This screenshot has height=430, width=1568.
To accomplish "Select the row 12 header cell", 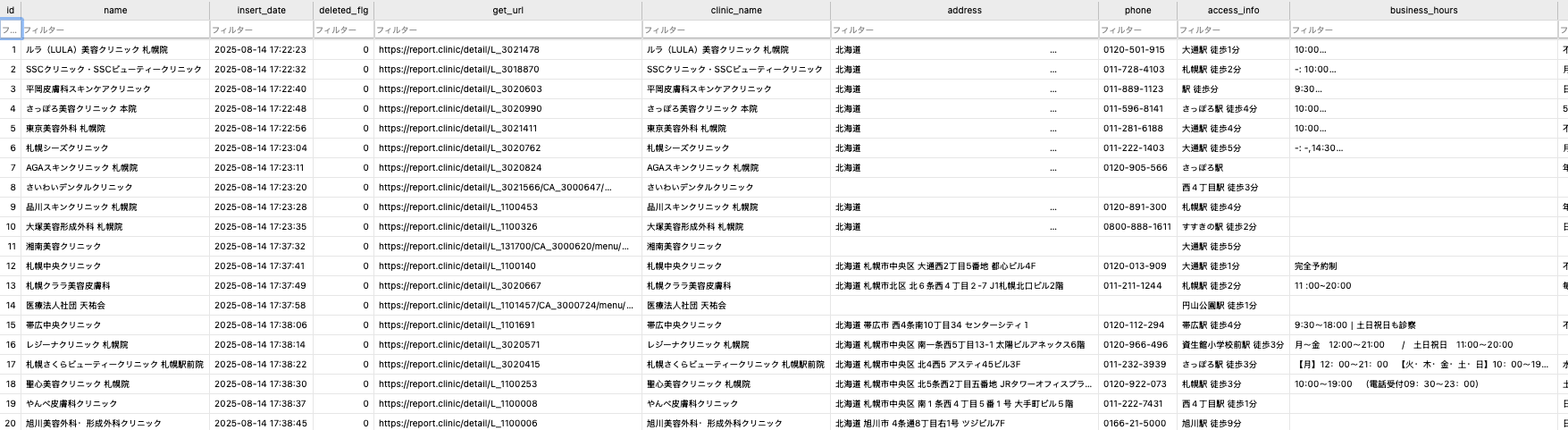I will point(11,266).
